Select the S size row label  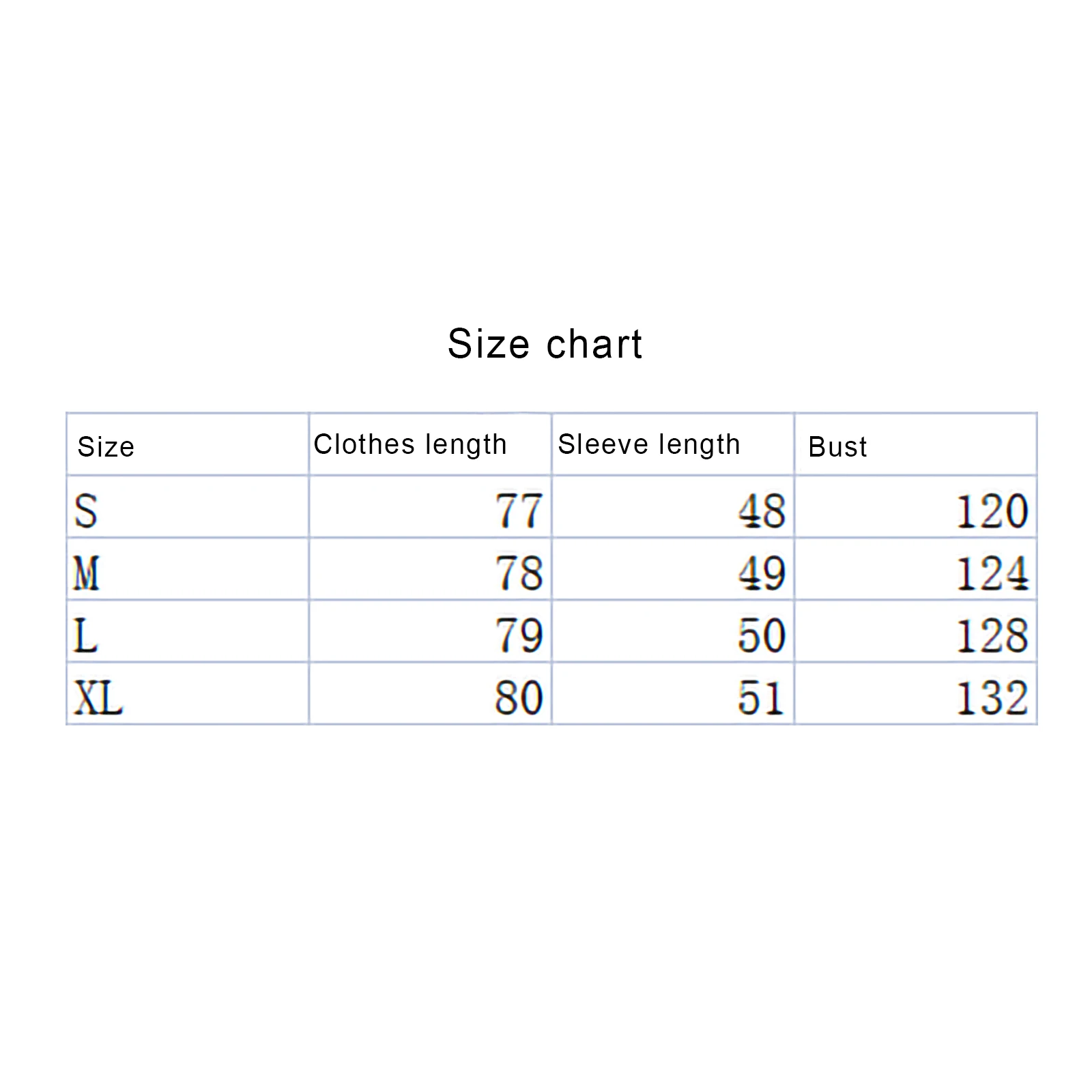(x=86, y=511)
